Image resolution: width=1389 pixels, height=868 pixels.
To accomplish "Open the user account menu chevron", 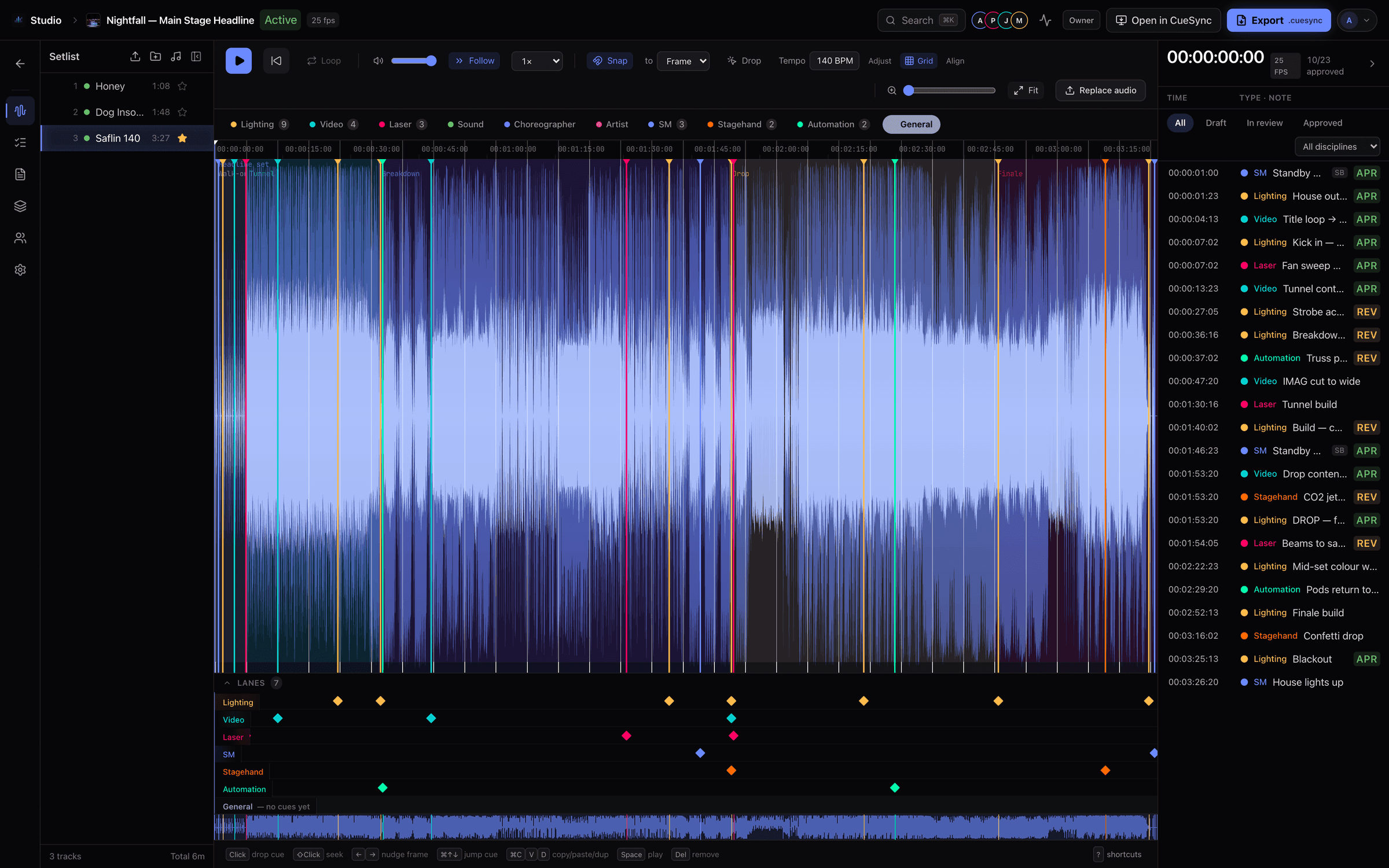I will (1366, 20).
